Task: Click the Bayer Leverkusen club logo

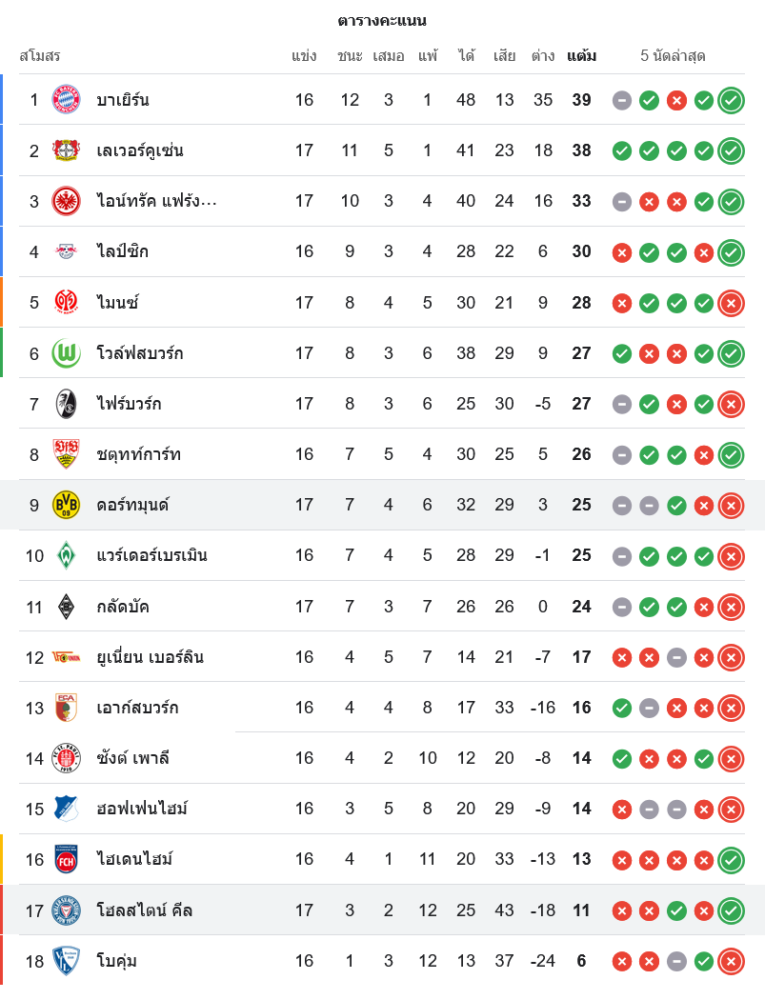Action: (66, 151)
